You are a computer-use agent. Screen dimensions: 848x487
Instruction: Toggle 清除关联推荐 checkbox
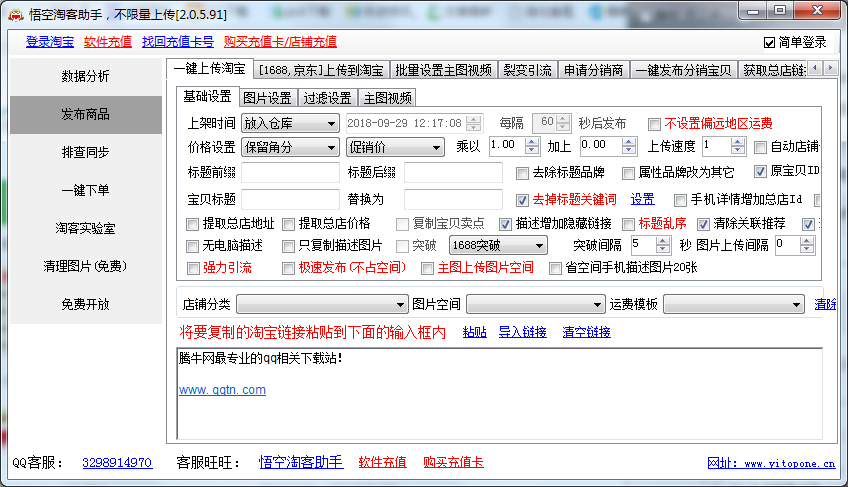coord(703,224)
